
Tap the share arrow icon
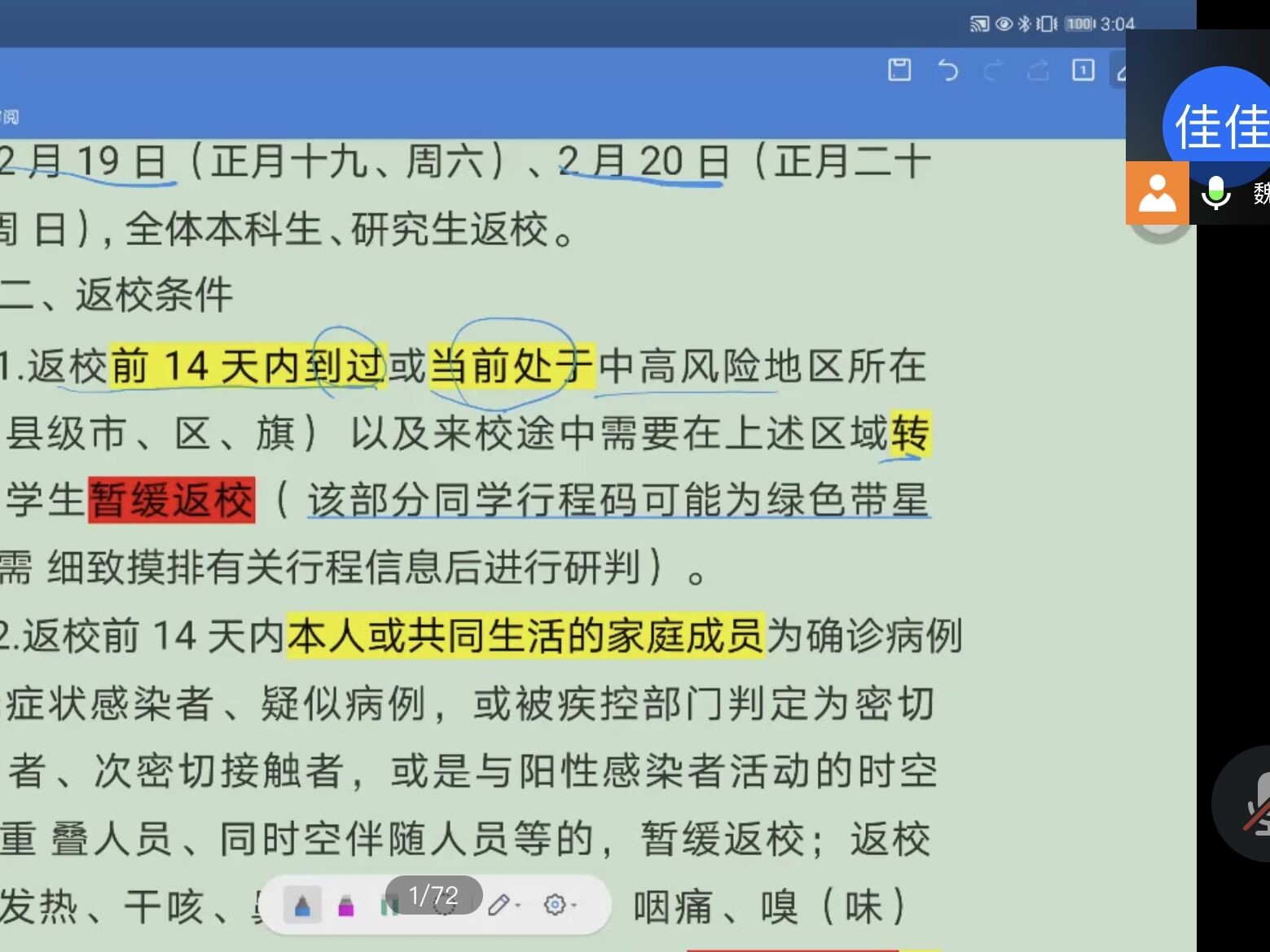click(x=1038, y=71)
